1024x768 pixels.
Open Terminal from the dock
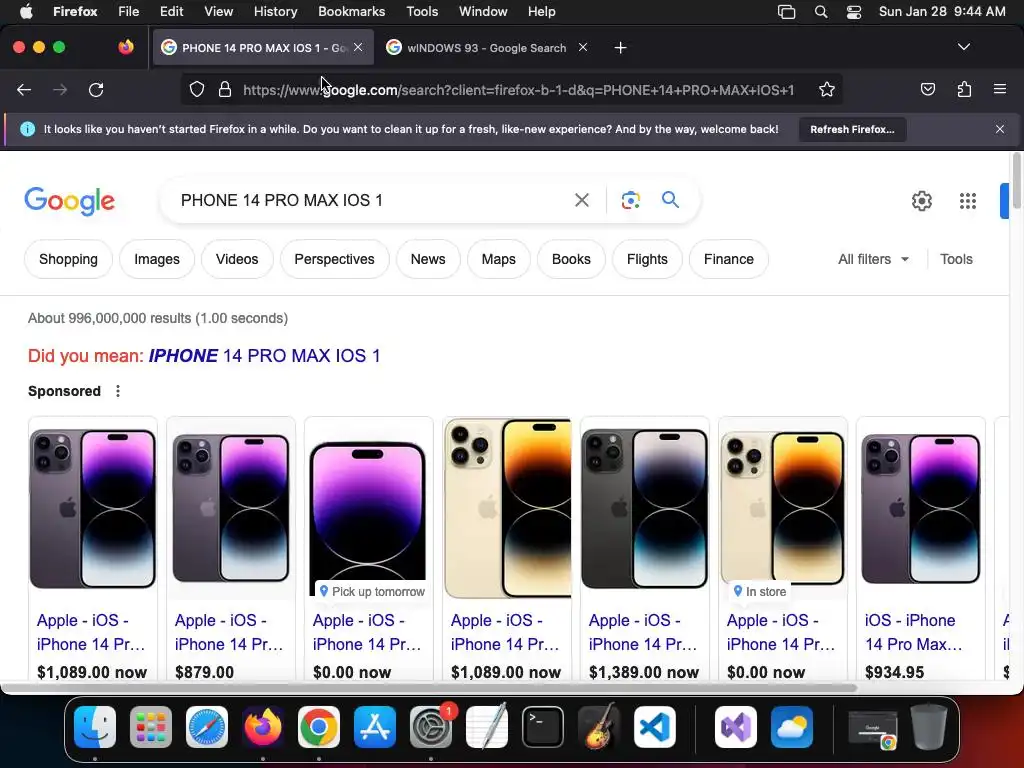pyautogui.click(x=543, y=727)
